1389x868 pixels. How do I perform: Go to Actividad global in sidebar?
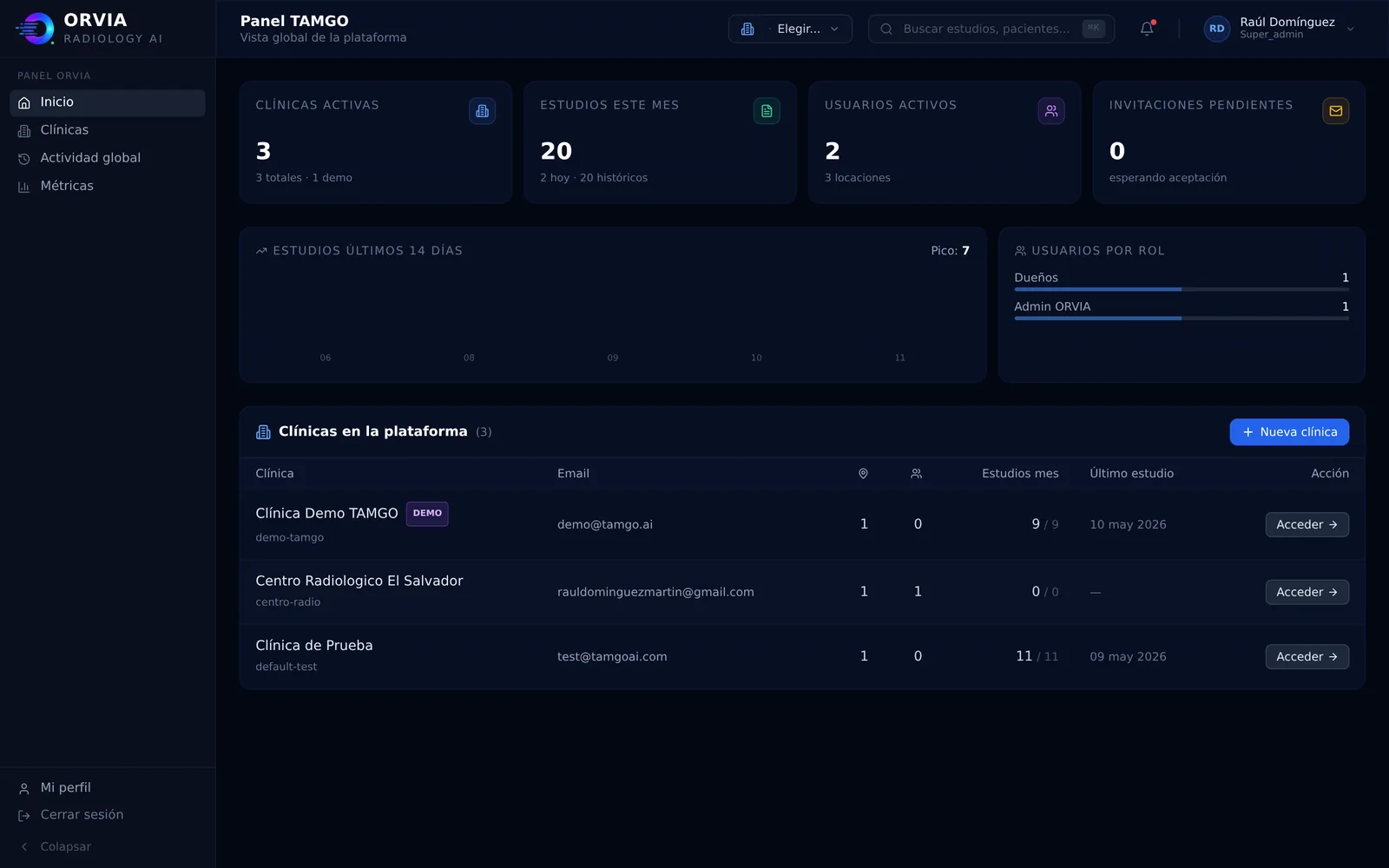pyautogui.click(x=108, y=158)
